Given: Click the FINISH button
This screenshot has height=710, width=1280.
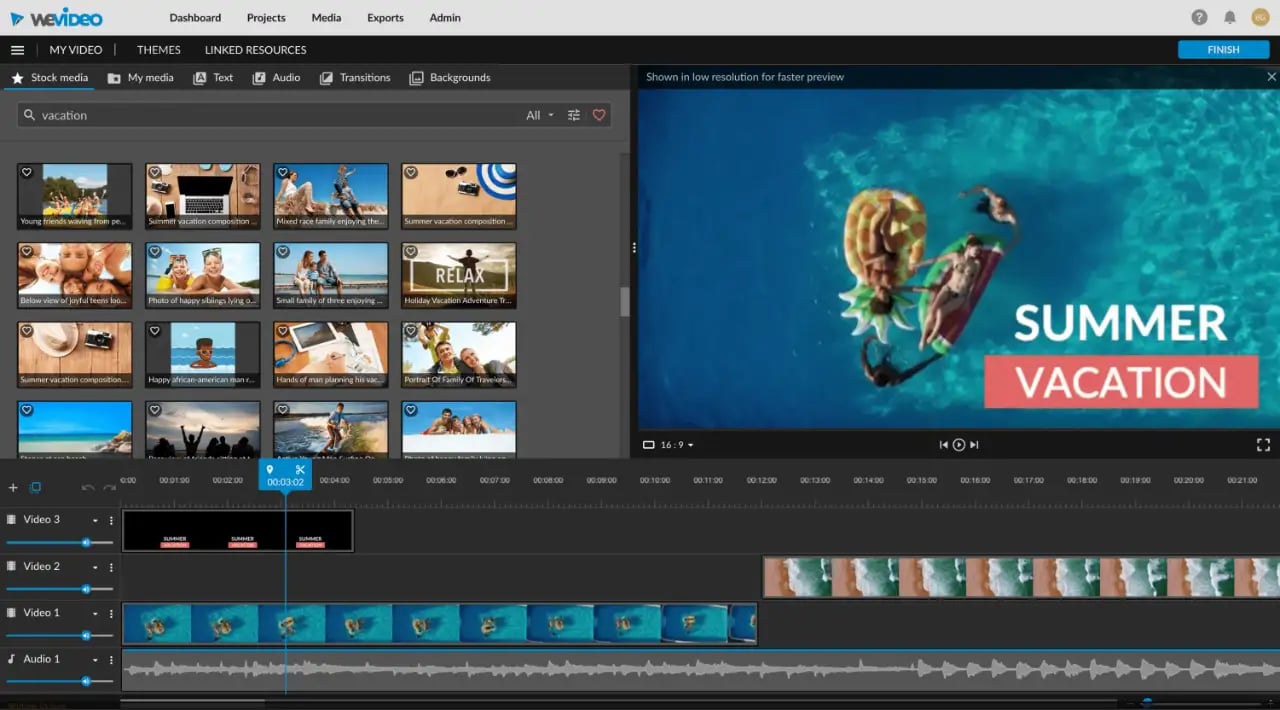Looking at the screenshot, I should pos(1223,49).
